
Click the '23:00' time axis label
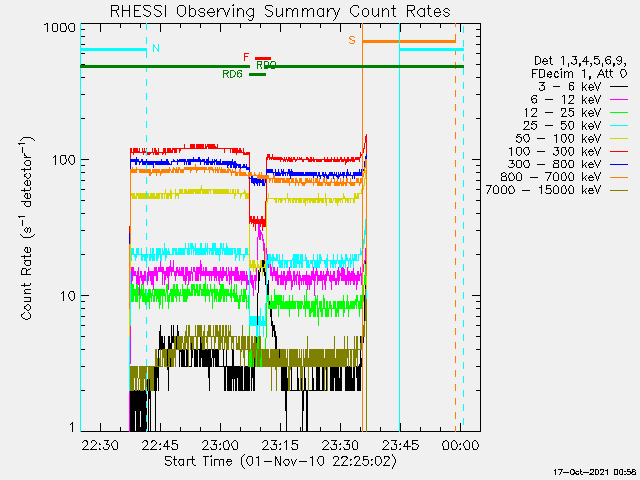pyautogui.click(x=220, y=444)
